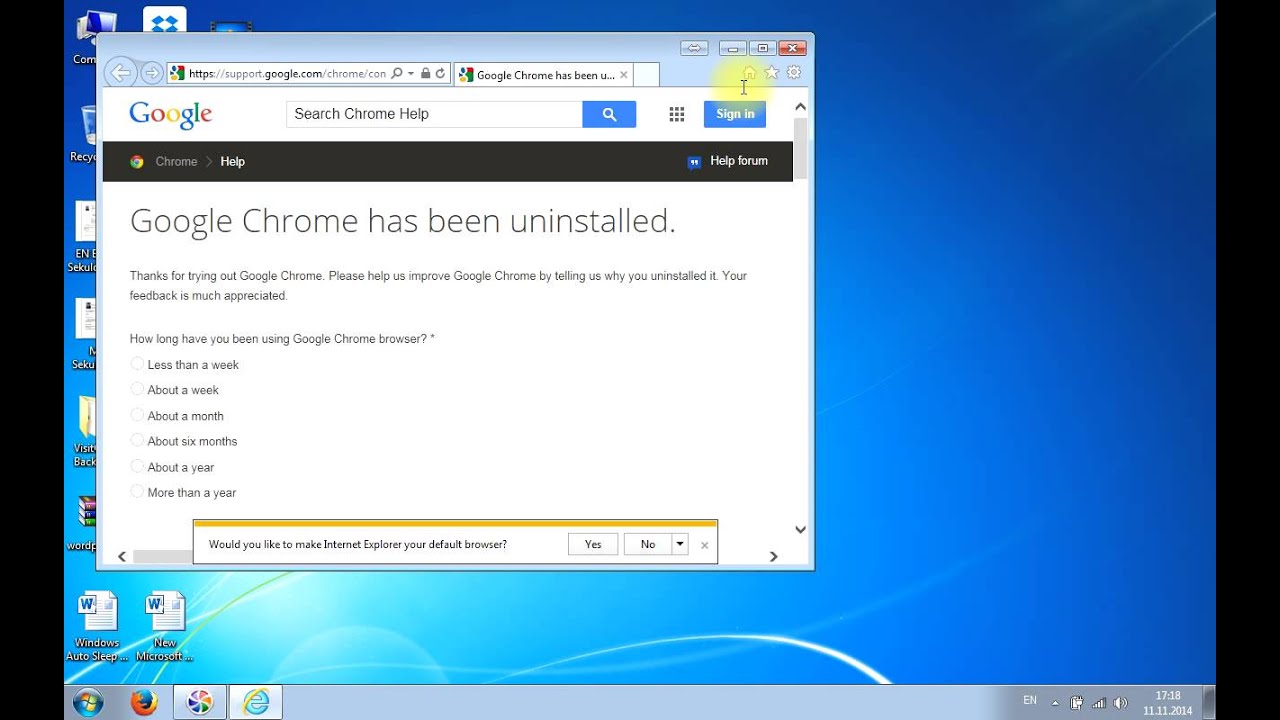This screenshot has width=1280, height=720.
Task: Click the 'Google Chrome has been uninstalled.' heading
Action: tap(403, 221)
